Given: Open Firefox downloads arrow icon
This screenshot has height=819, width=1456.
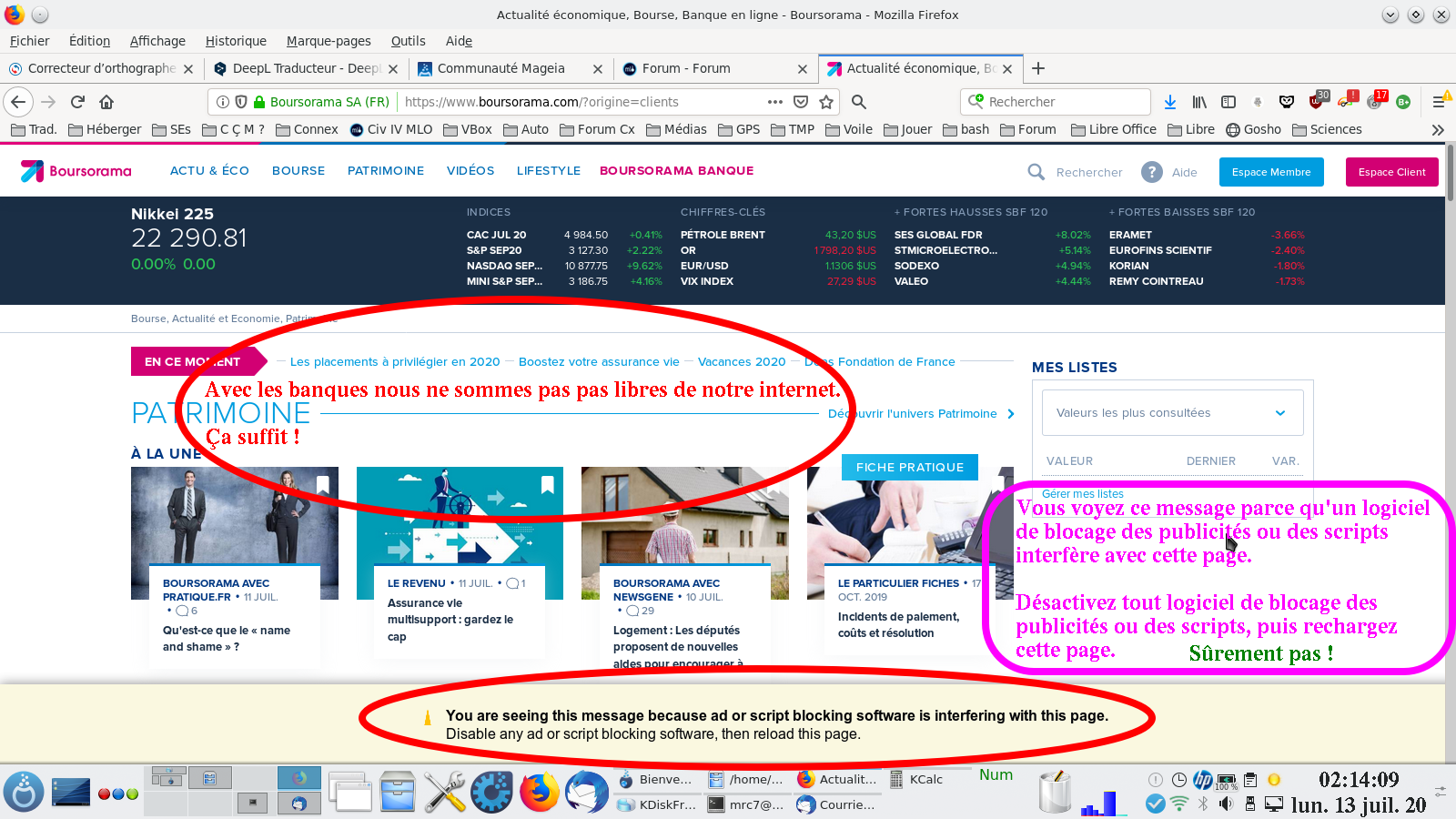Looking at the screenshot, I should click(1170, 102).
